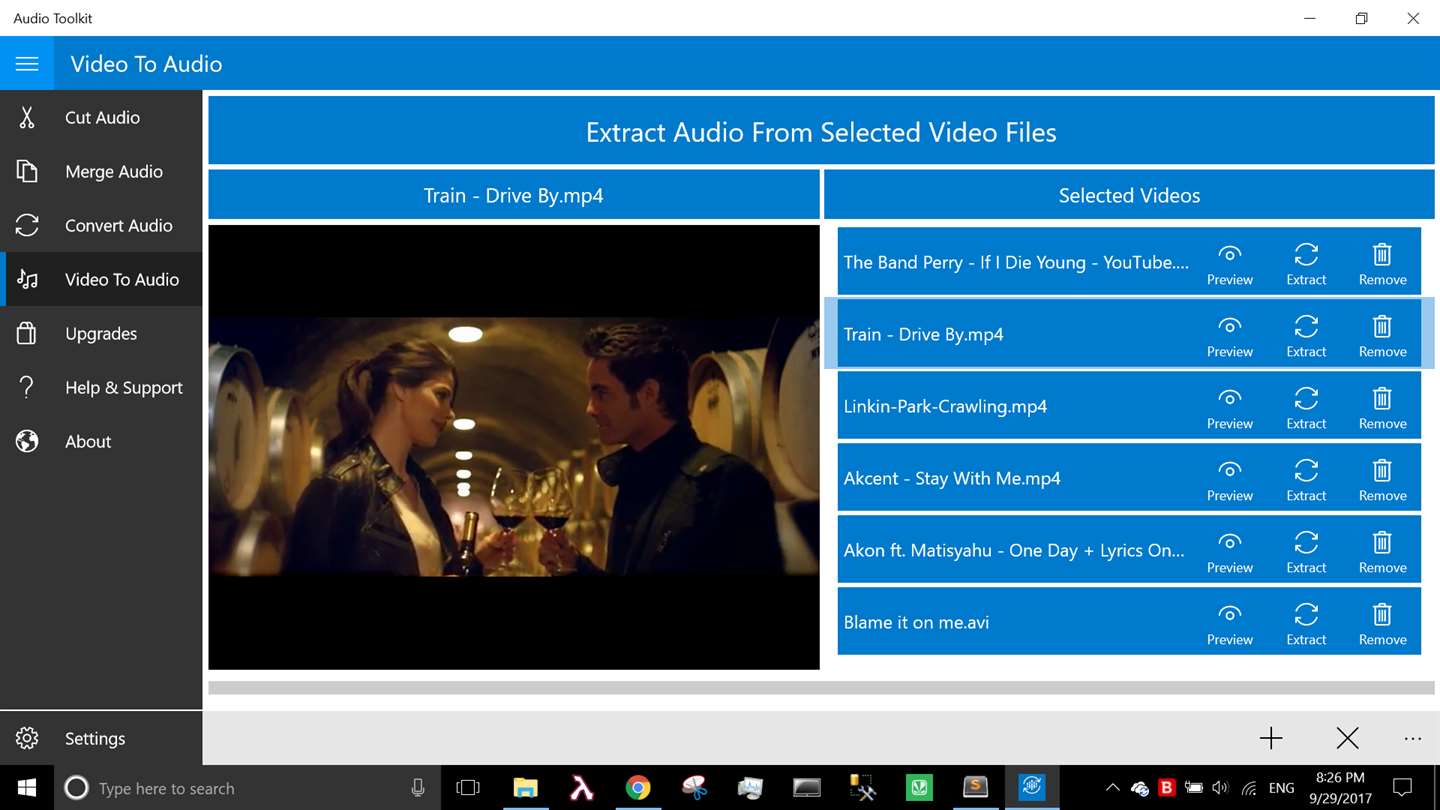Click the extraction progress bar

(x=821, y=688)
